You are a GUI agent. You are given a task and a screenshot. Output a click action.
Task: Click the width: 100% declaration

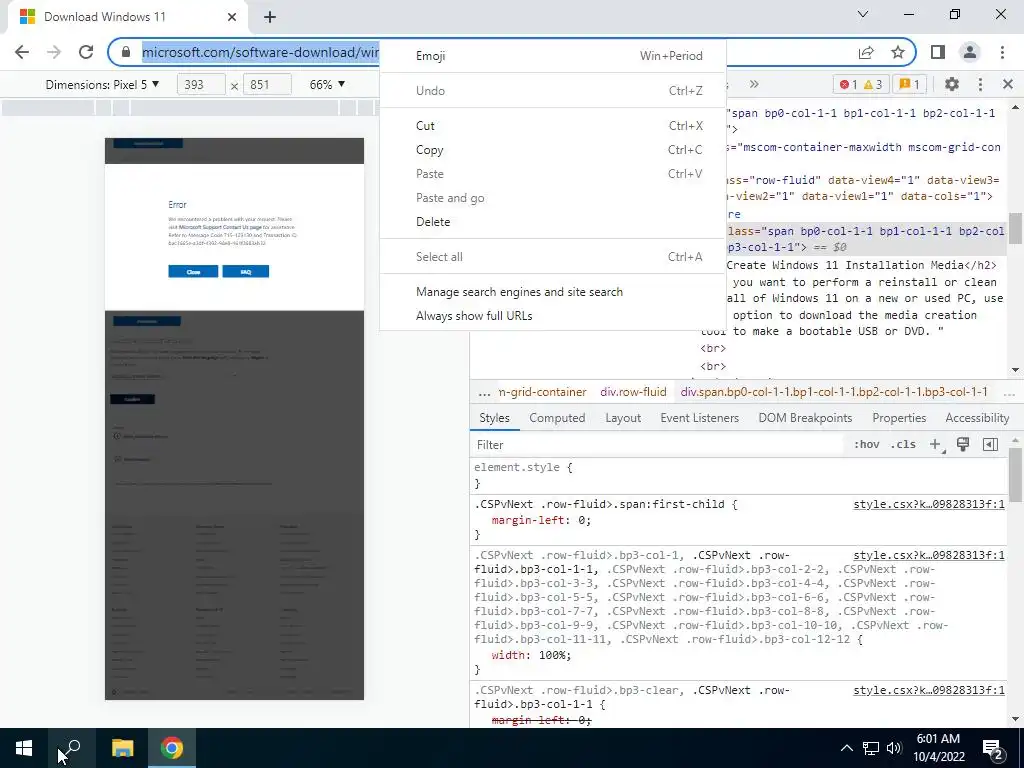531,655
